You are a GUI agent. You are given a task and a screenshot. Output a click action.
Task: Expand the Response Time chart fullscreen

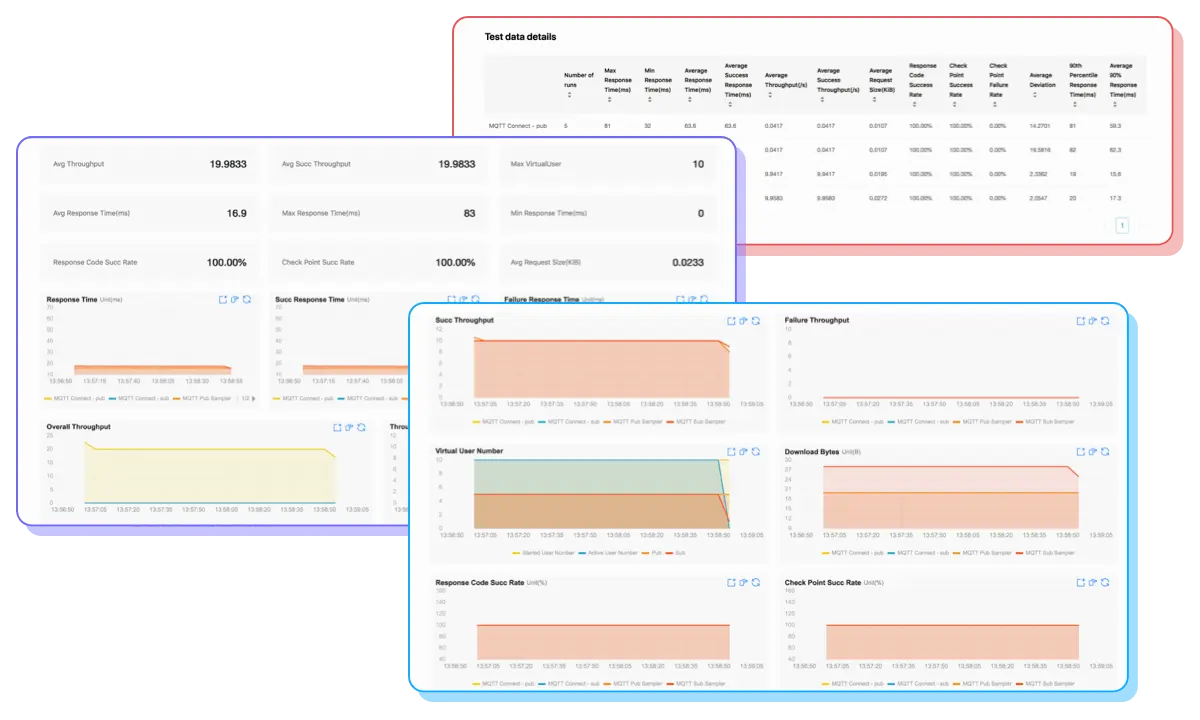(x=222, y=299)
